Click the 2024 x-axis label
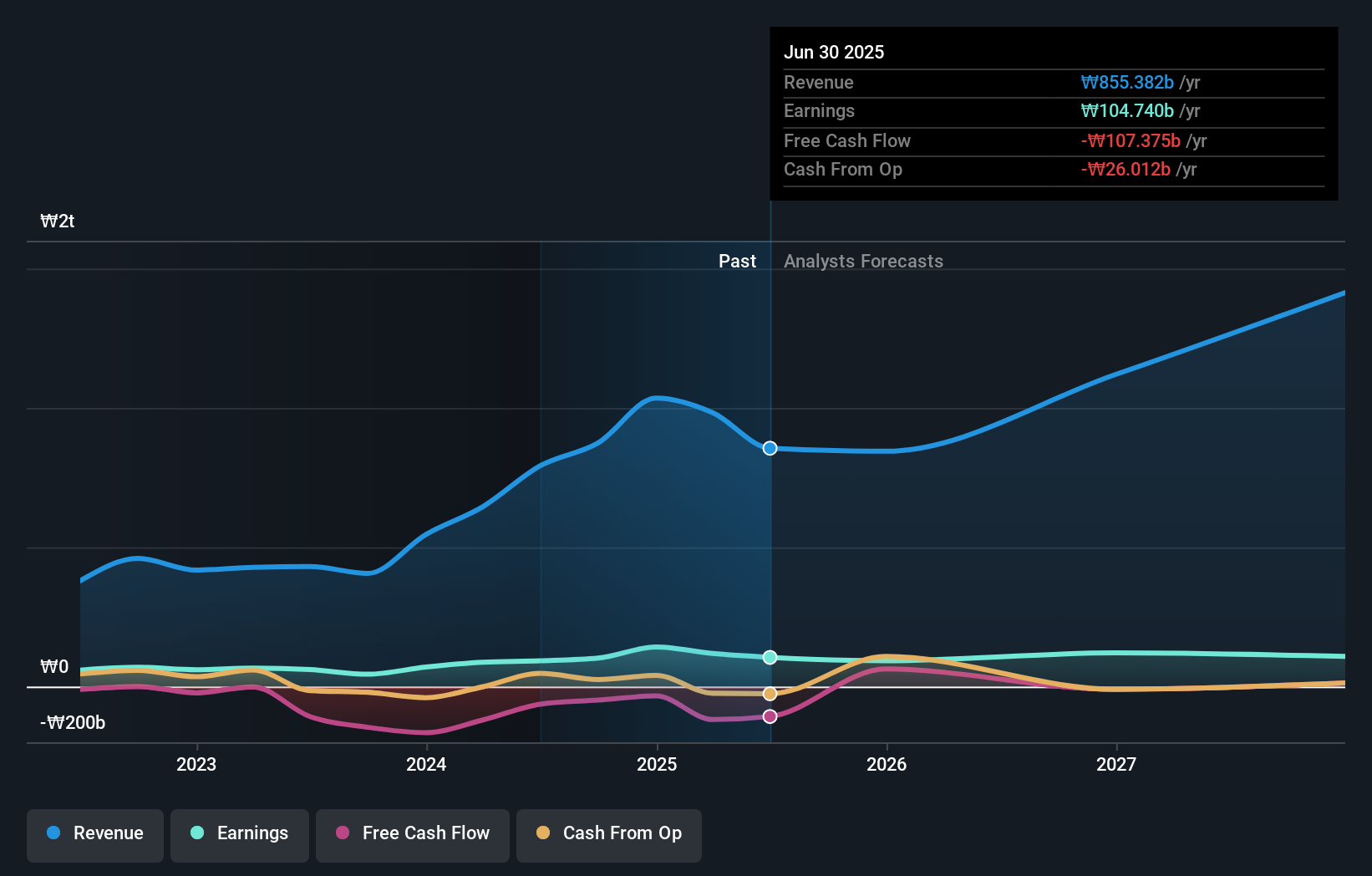 tap(426, 764)
